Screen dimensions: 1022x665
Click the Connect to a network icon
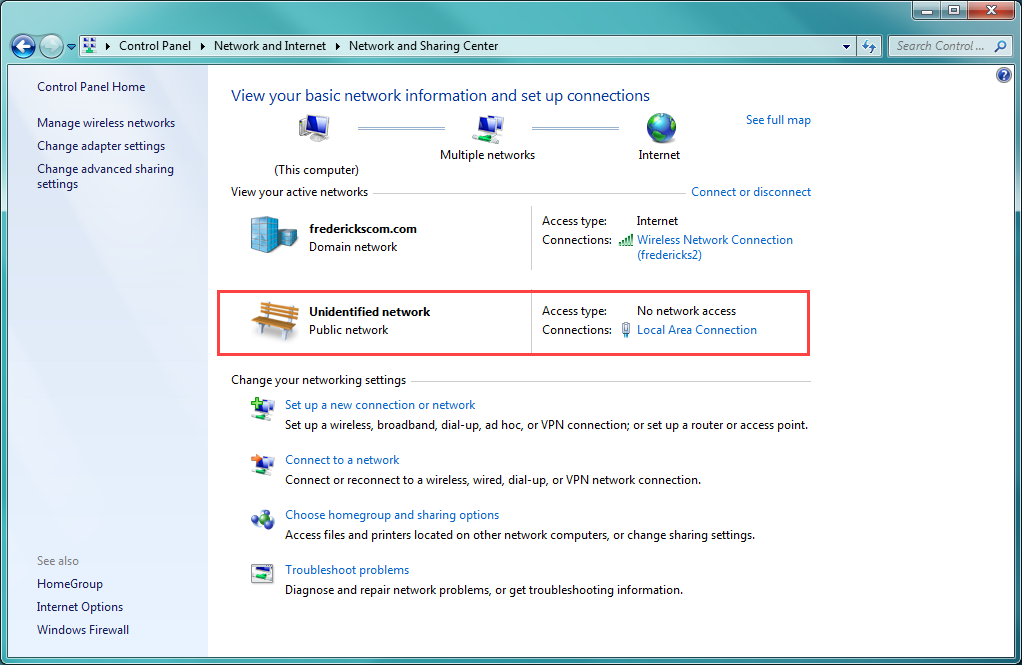click(x=263, y=464)
